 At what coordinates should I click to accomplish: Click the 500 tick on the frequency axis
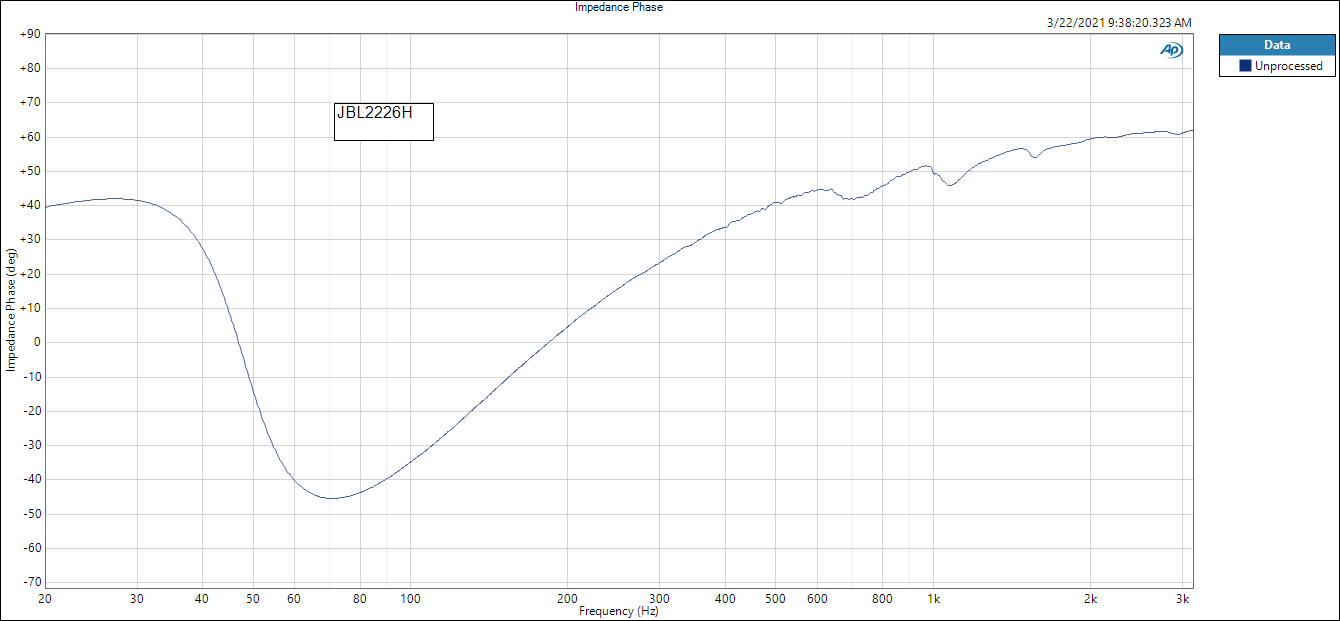pyautogui.click(x=776, y=599)
